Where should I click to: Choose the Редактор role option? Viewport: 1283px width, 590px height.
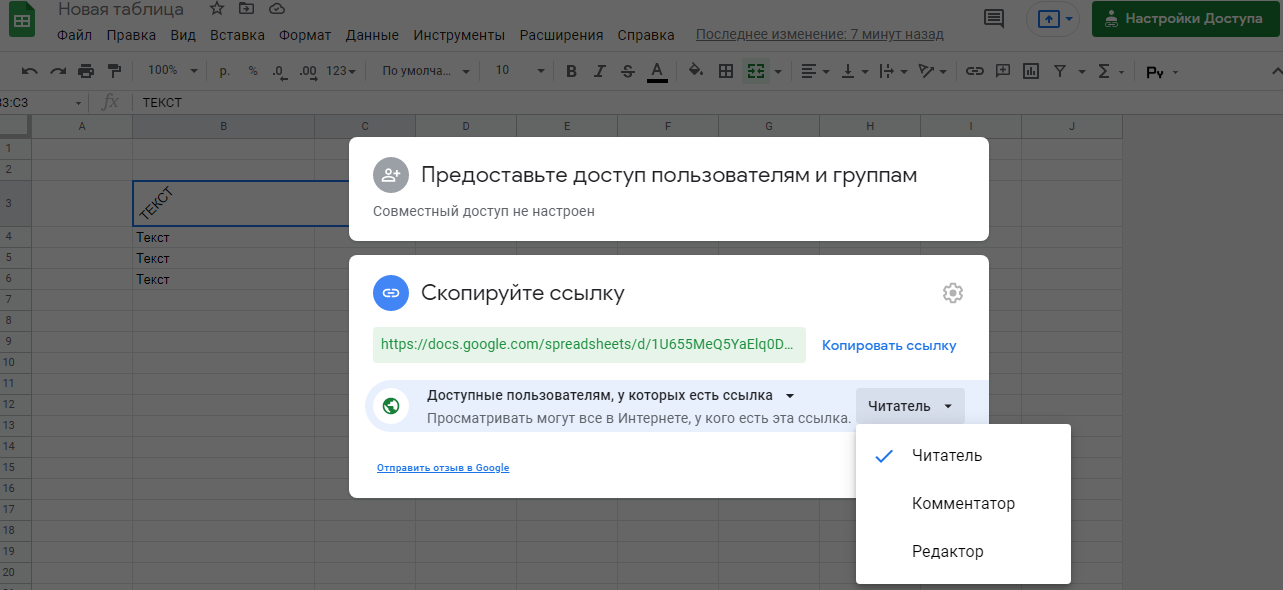pos(947,552)
